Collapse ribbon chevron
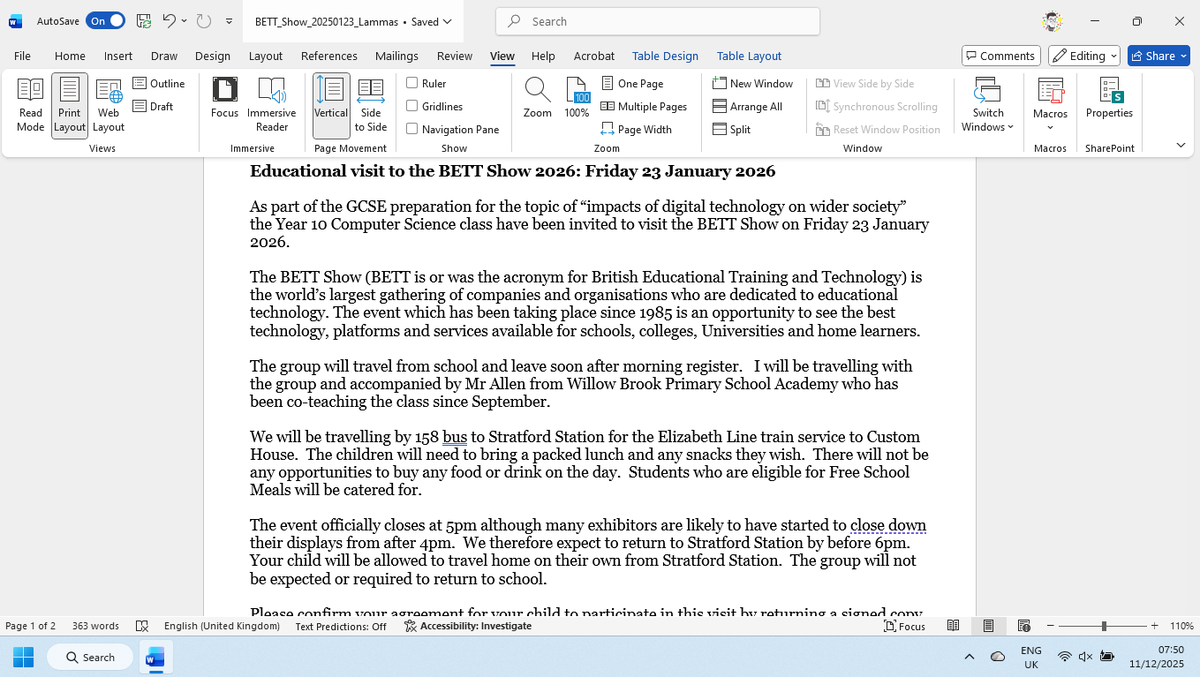Viewport: 1200px width, 677px height. [x=1181, y=146]
